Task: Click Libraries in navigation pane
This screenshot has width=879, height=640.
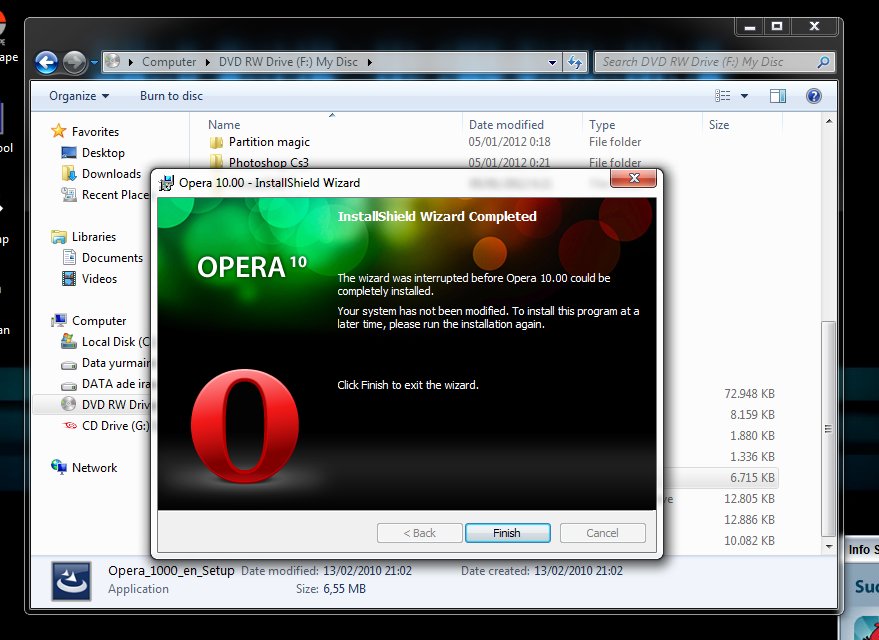Action: tap(94, 237)
